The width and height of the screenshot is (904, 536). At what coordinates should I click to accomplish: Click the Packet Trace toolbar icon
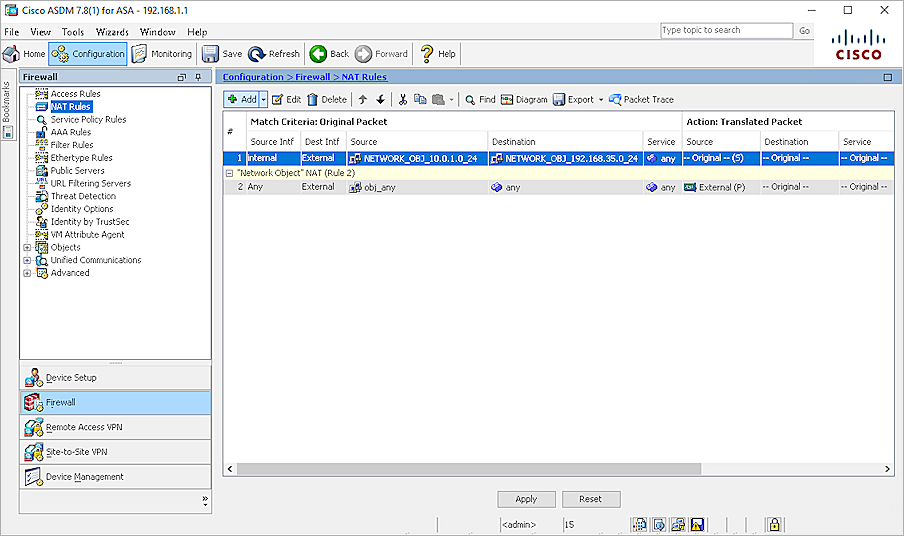pos(615,100)
